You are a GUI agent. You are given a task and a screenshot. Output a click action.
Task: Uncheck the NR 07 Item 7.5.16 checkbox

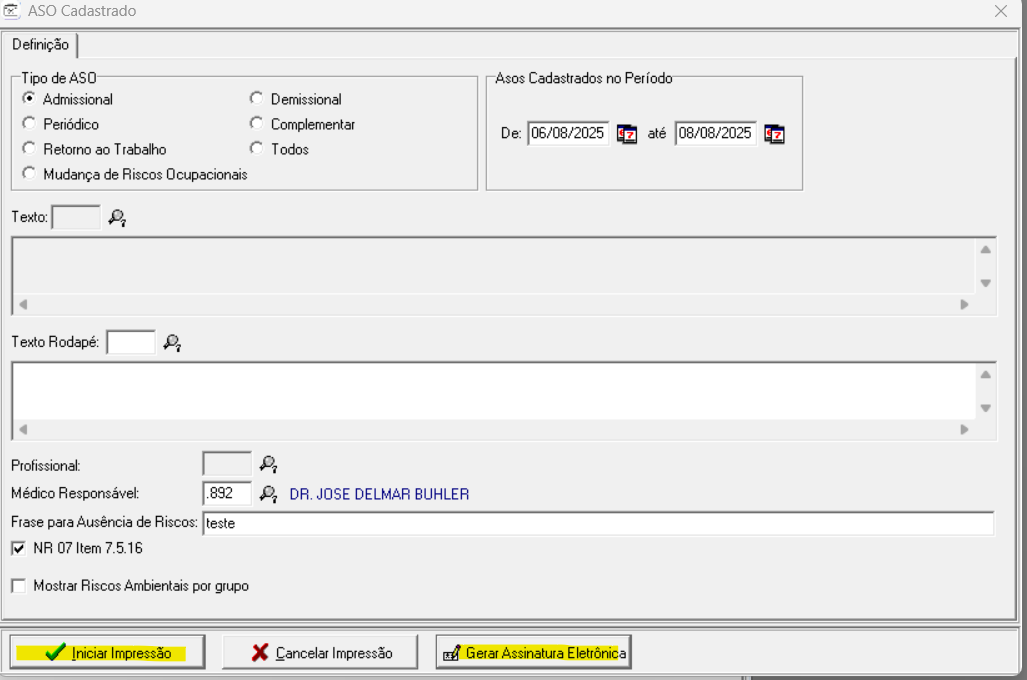pos(18,548)
